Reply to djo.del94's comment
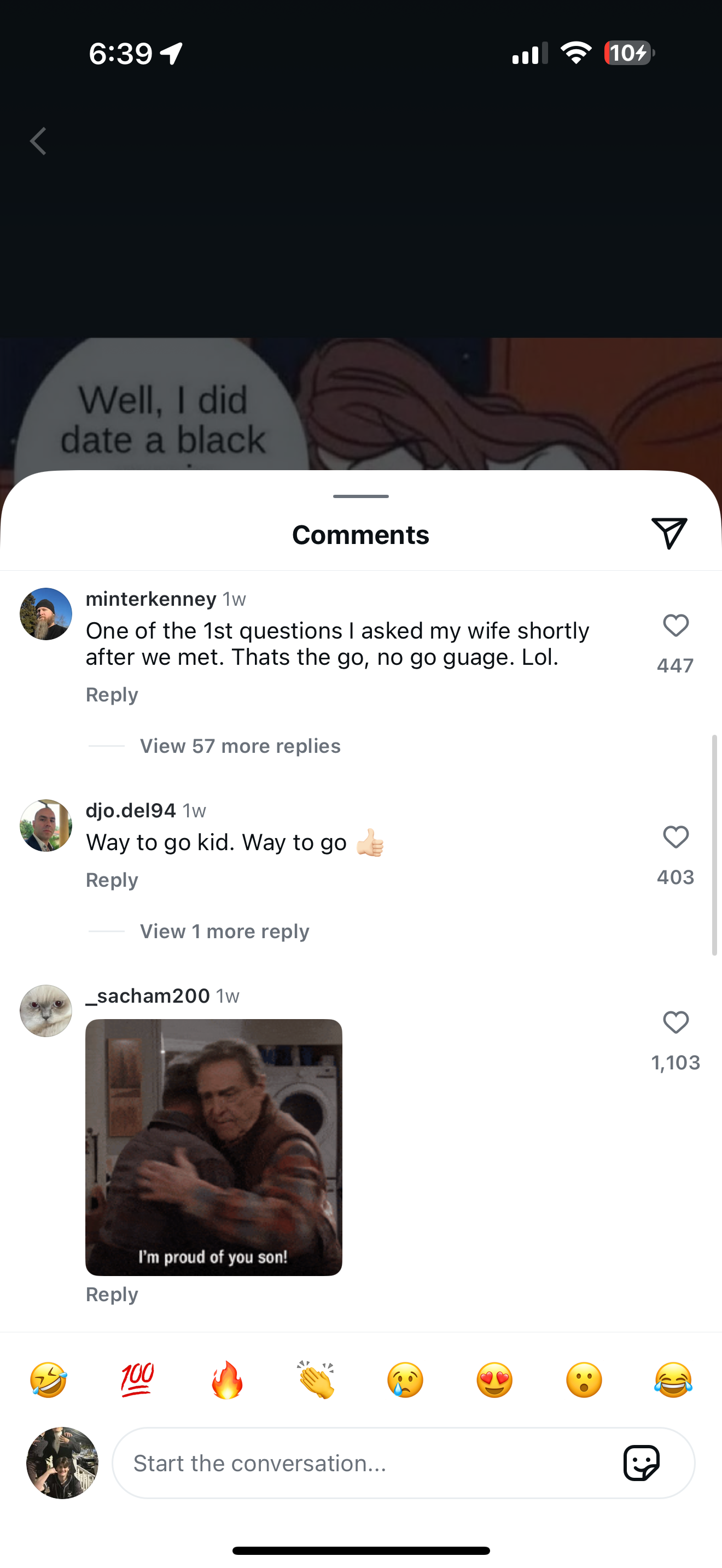 tap(112, 880)
